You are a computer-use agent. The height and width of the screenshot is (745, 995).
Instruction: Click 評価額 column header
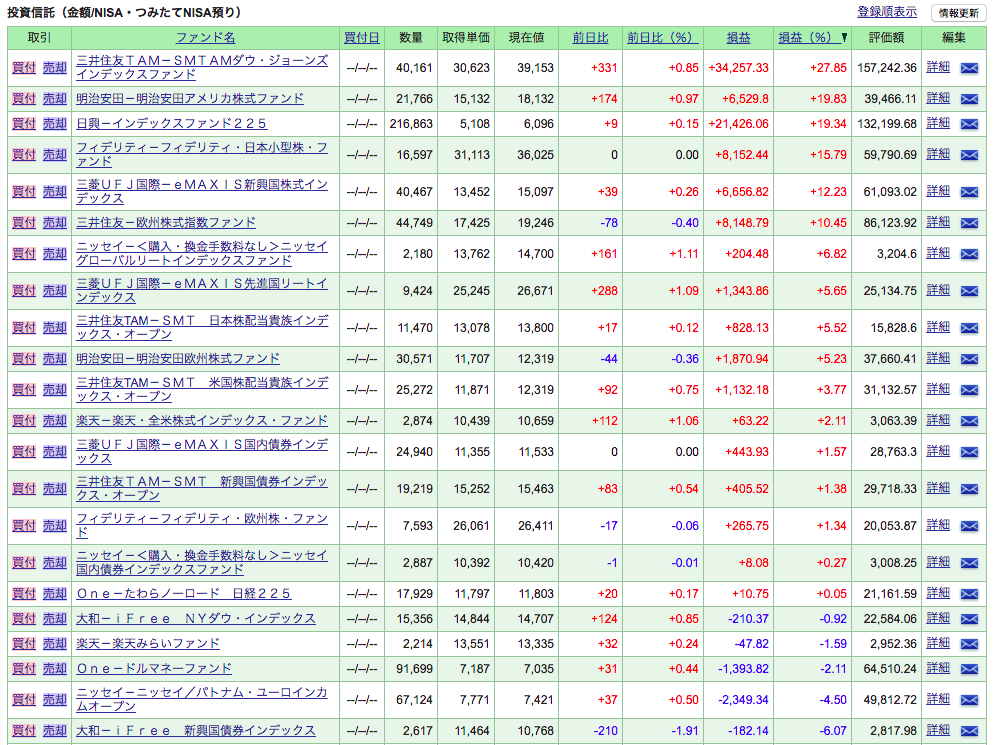click(886, 37)
